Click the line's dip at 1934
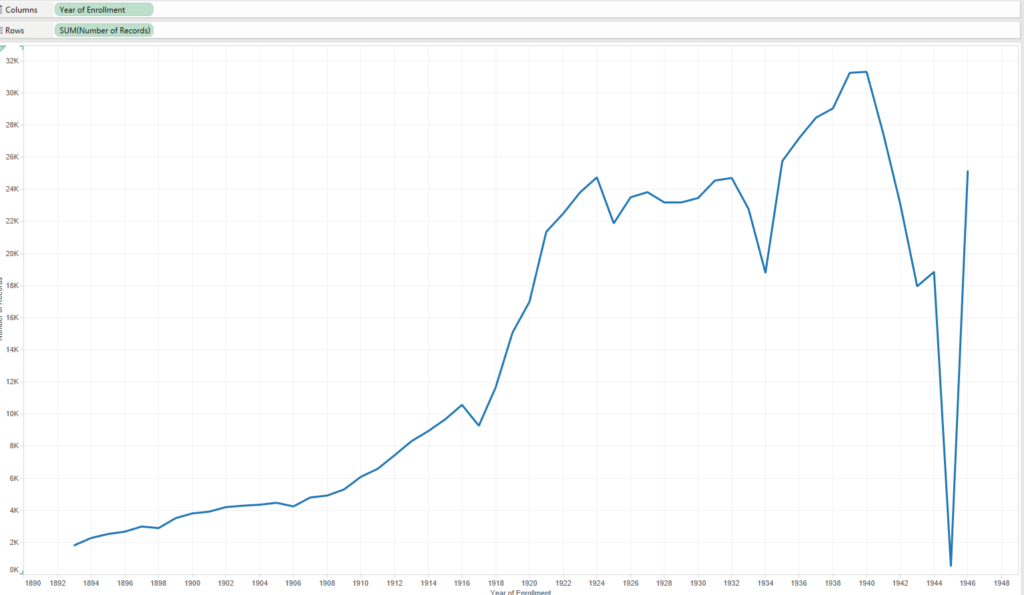Image resolution: width=1024 pixels, height=595 pixels. [x=765, y=272]
